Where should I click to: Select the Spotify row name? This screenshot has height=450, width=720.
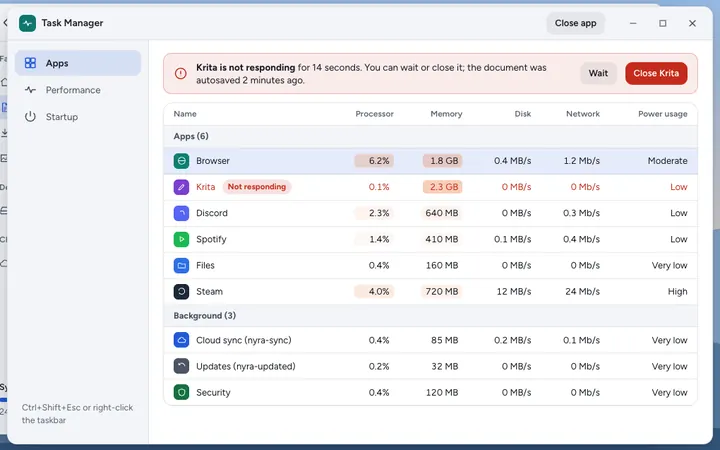(211, 239)
